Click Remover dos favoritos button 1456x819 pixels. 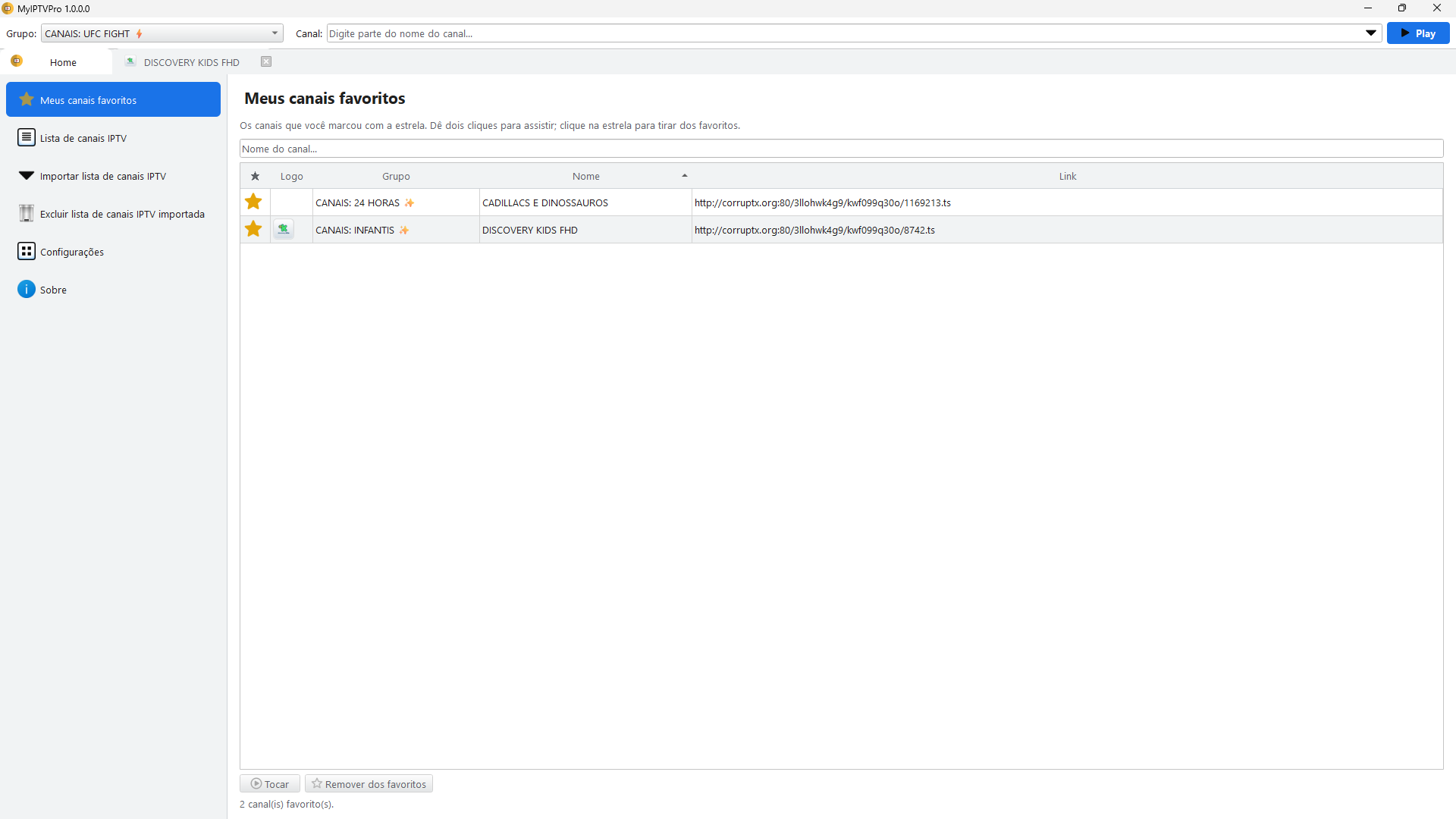coord(369,783)
